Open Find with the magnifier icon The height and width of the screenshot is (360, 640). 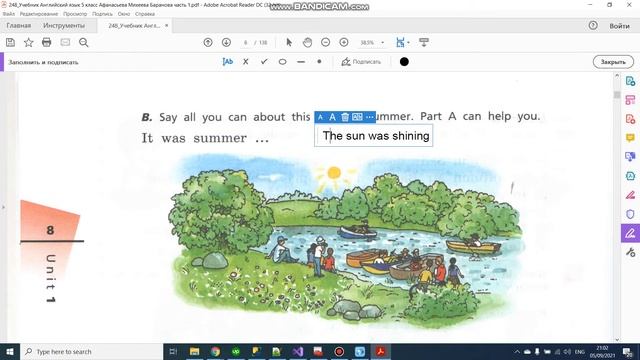coord(84,42)
